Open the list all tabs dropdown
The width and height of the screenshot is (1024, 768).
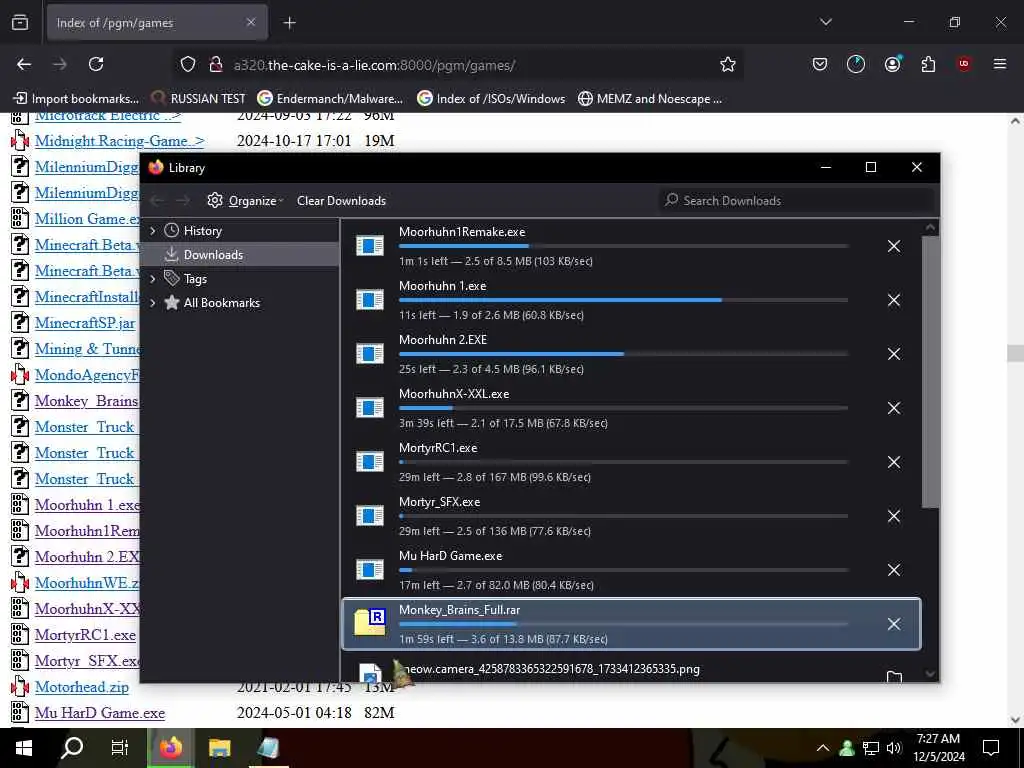pyautogui.click(x=825, y=22)
